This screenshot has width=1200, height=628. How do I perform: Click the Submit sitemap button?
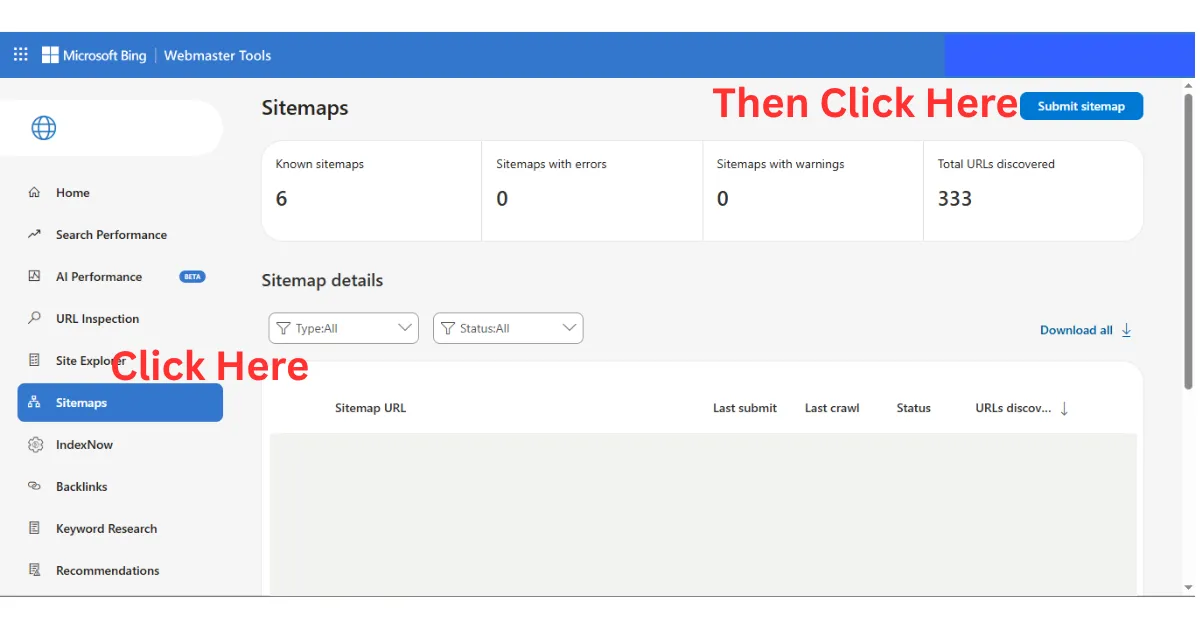1081,106
